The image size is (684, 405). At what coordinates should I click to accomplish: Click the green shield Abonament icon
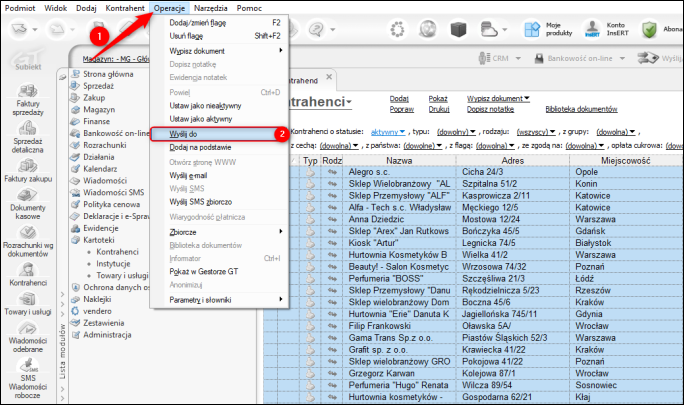point(649,29)
